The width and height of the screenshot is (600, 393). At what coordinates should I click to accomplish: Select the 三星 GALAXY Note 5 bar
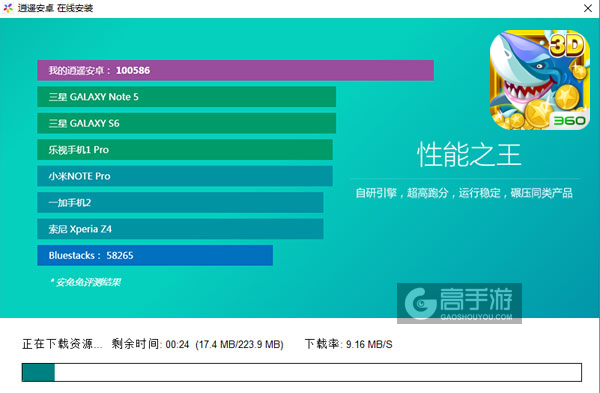coord(187,97)
